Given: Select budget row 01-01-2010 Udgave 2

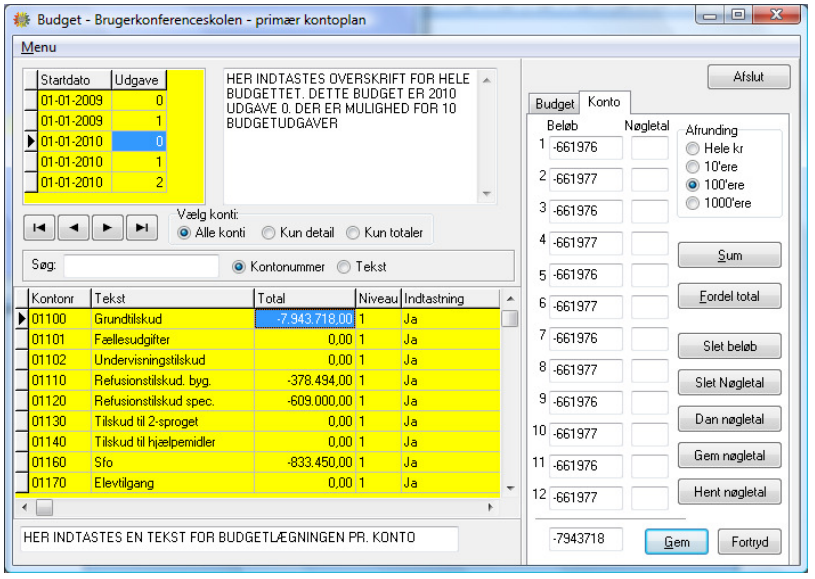Looking at the screenshot, I should pos(96,182).
